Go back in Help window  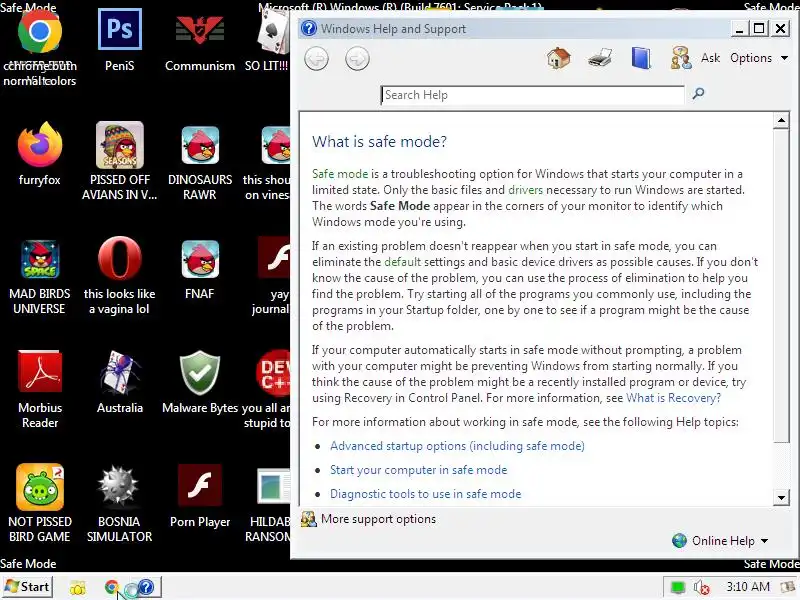[x=316, y=59]
